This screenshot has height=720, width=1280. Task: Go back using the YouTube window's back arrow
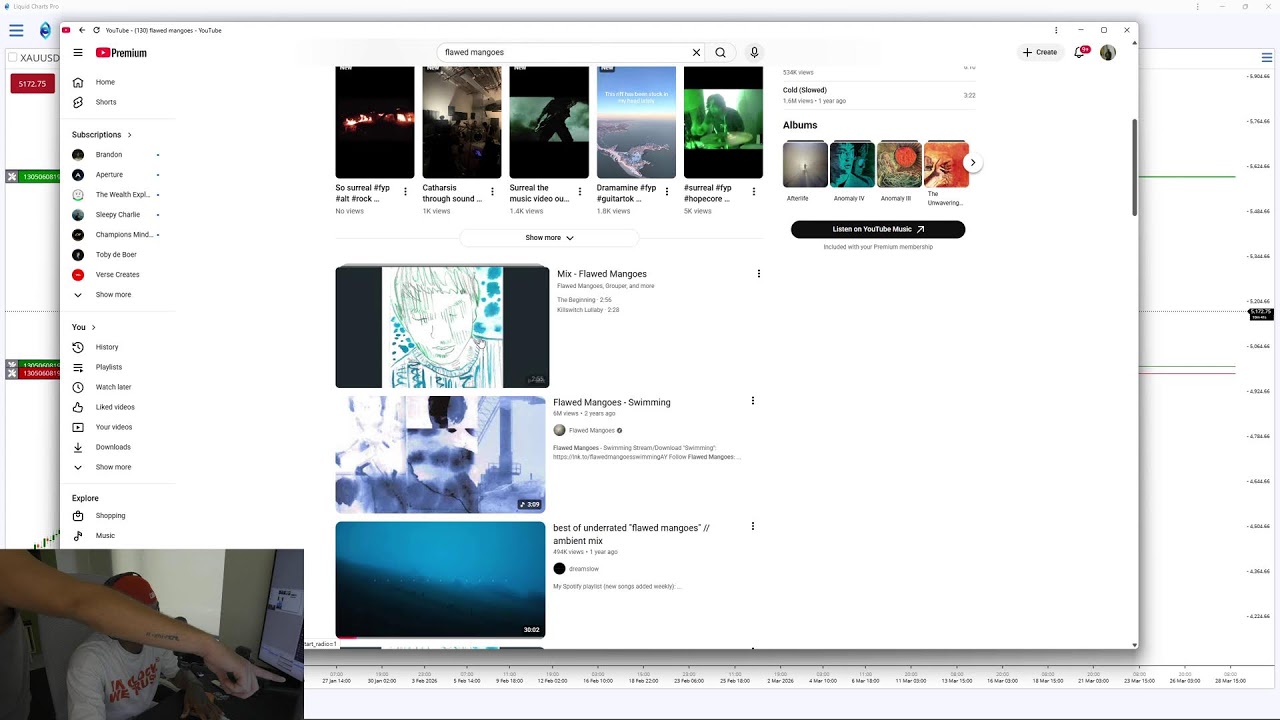point(82,30)
